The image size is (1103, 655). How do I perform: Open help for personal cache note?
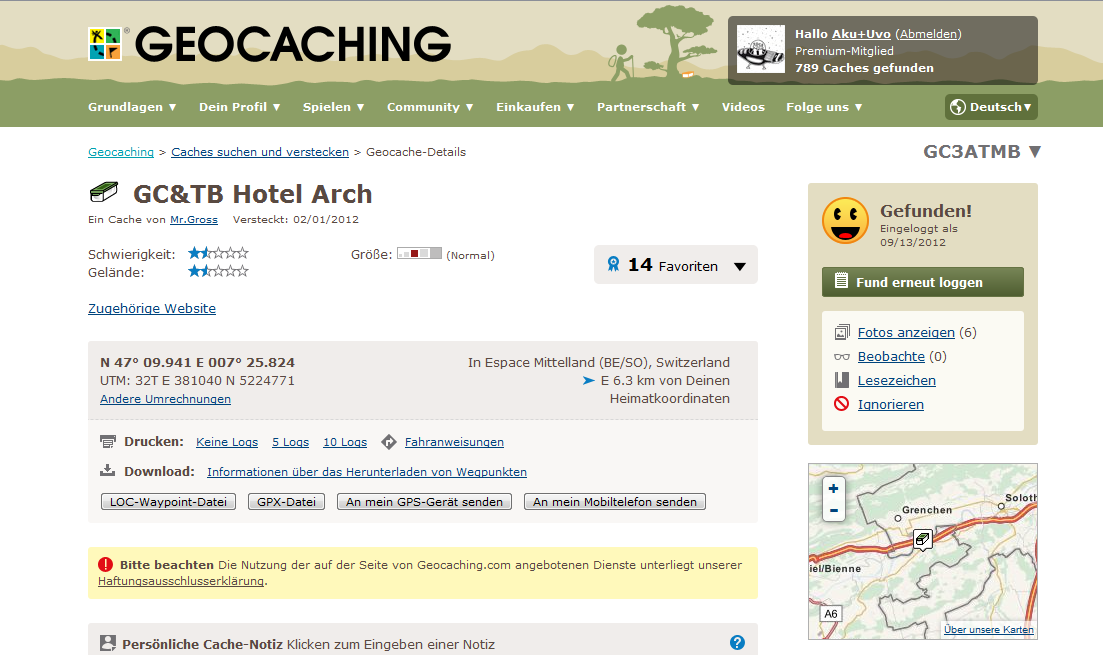point(737,642)
